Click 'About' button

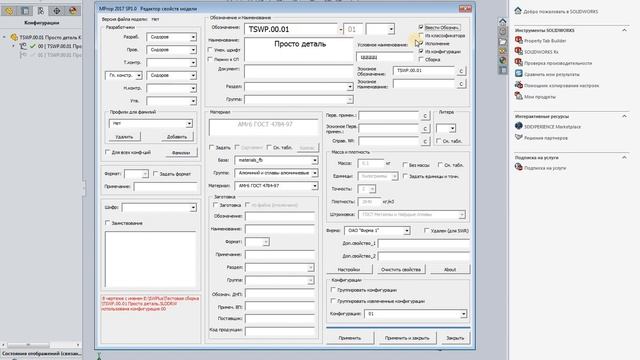(450, 269)
